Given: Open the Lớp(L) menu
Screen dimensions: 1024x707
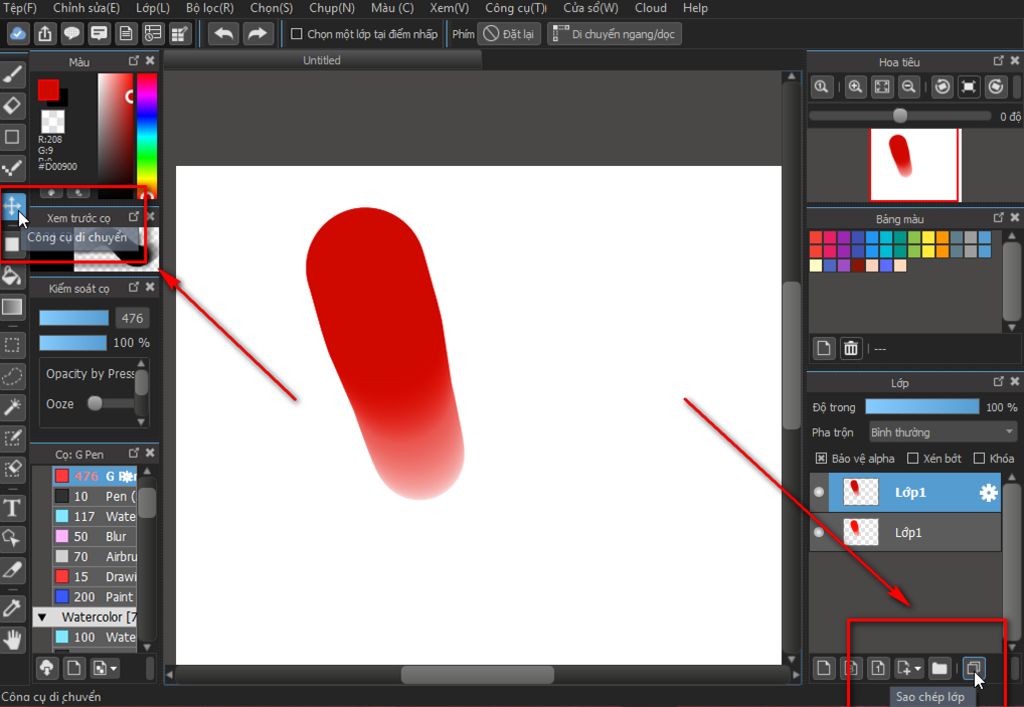Looking at the screenshot, I should tap(153, 8).
